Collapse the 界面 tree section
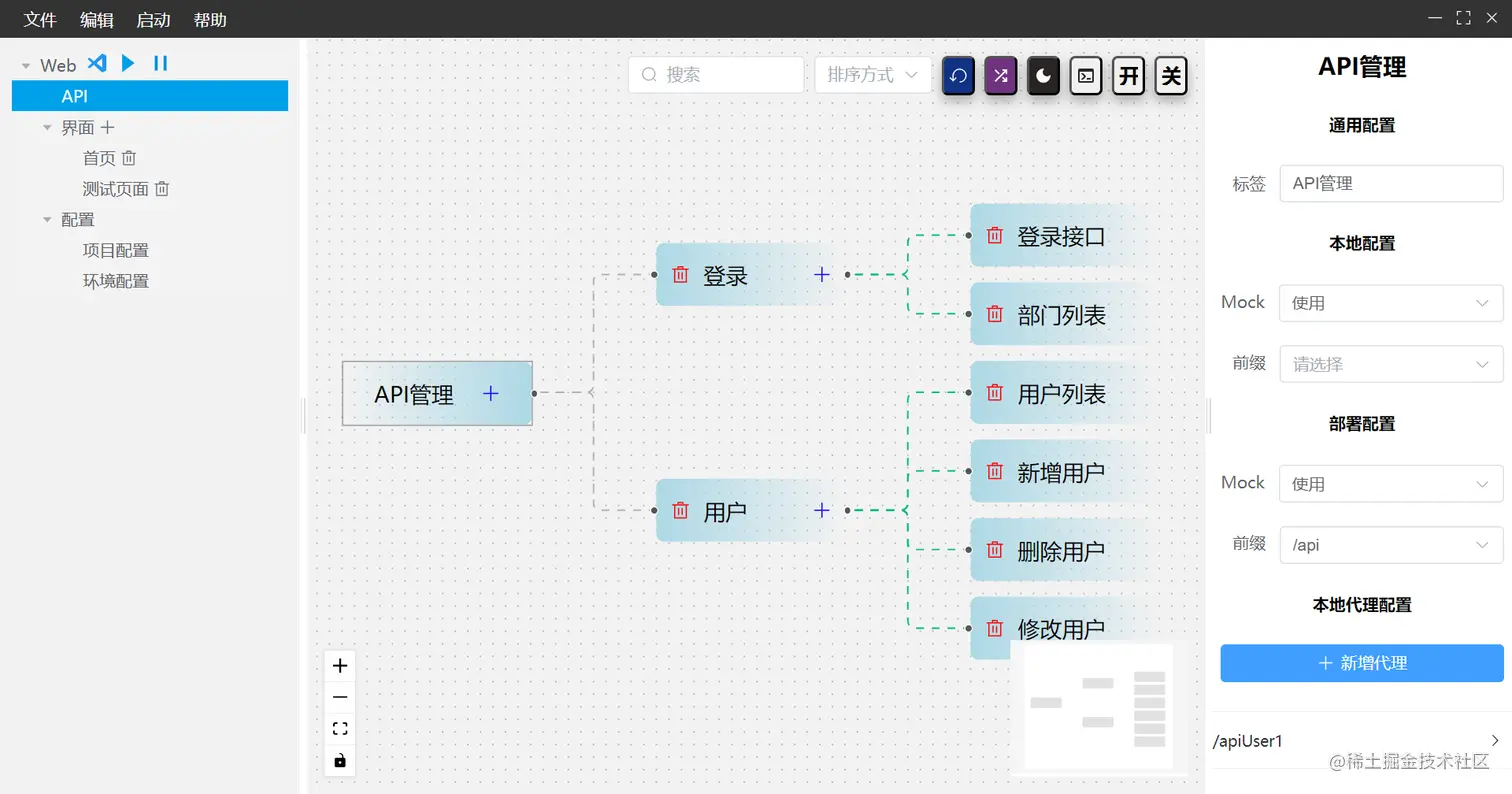The height and width of the screenshot is (794, 1512). [x=47, y=127]
